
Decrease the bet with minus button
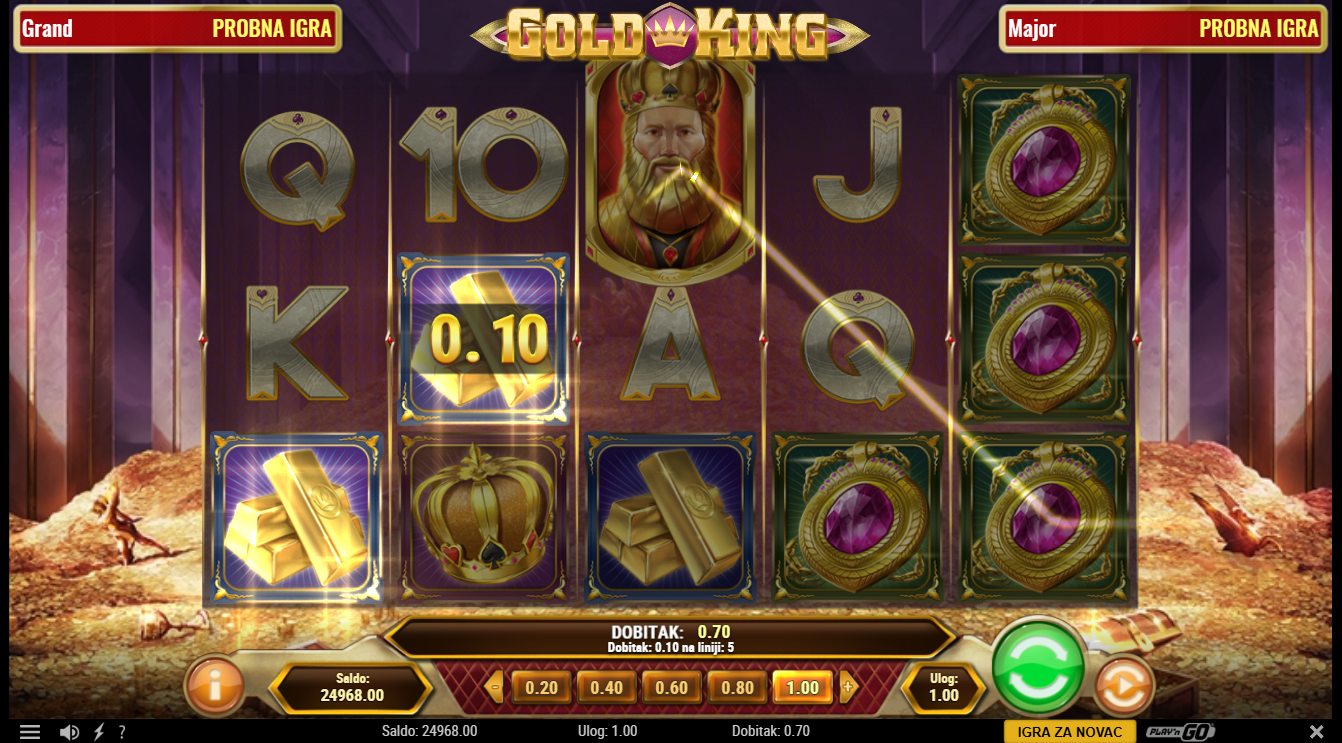494,687
